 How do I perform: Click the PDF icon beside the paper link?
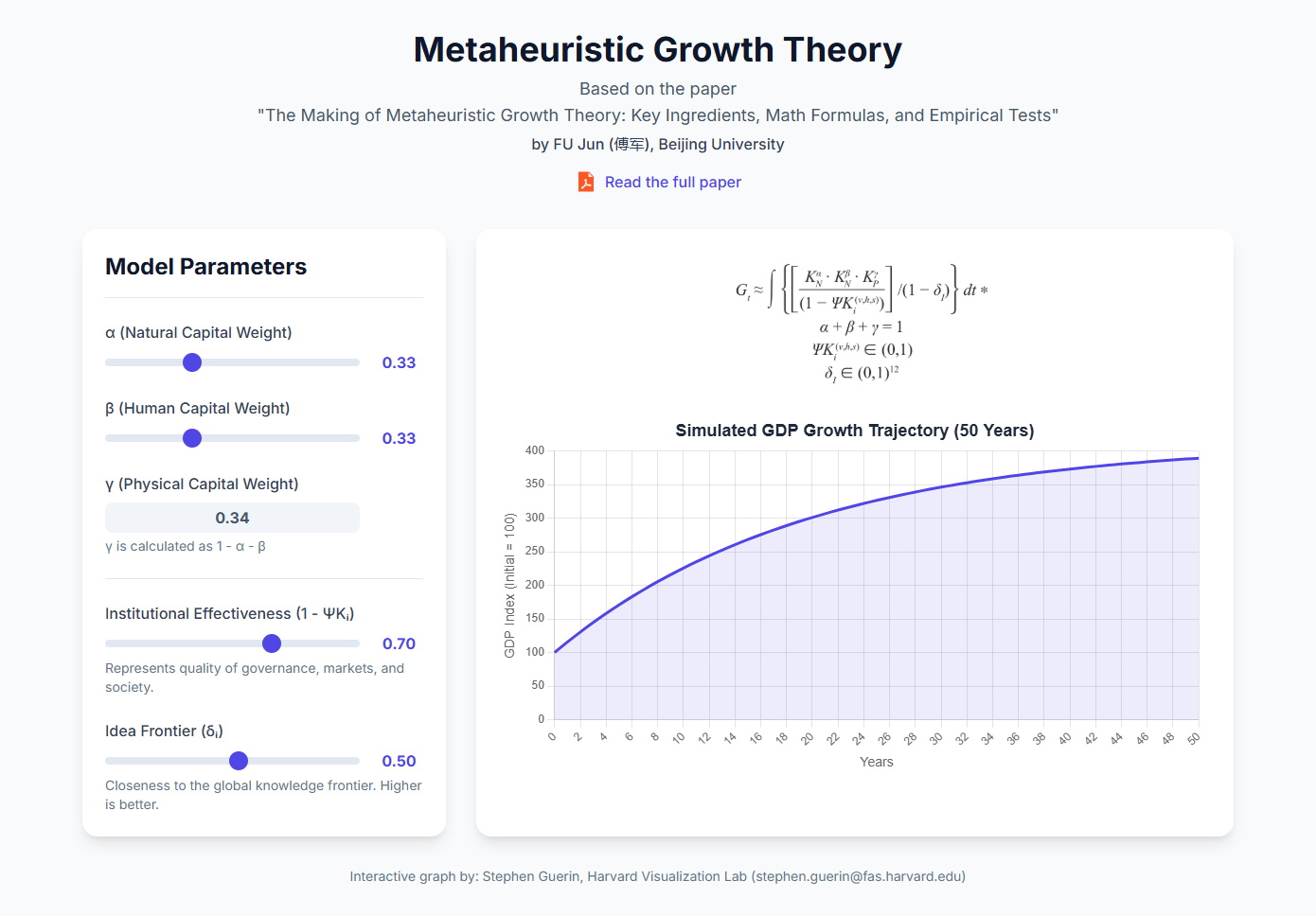point(586,182)
